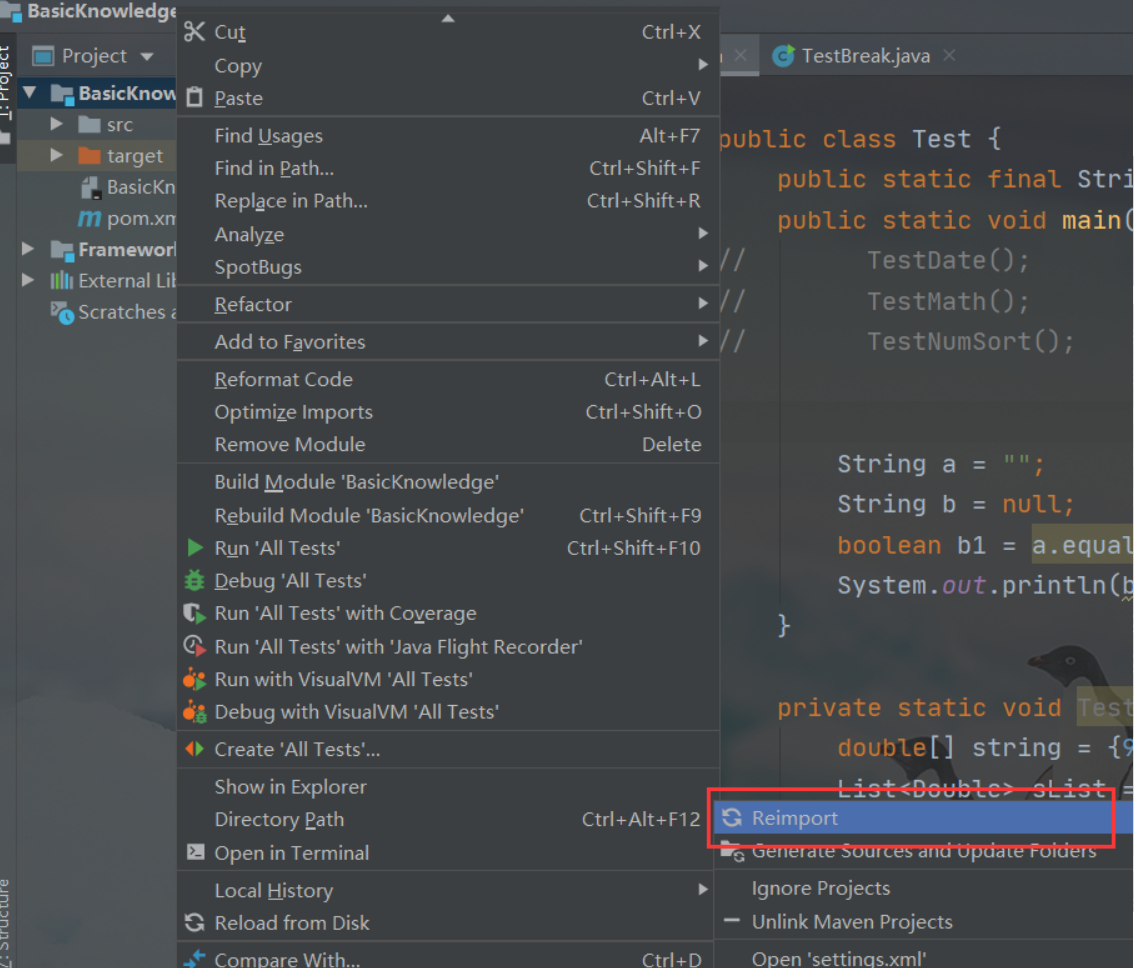1134x968 pixels.
Task: Click the 'String b = null;' code line
Action: coord(955,504)
